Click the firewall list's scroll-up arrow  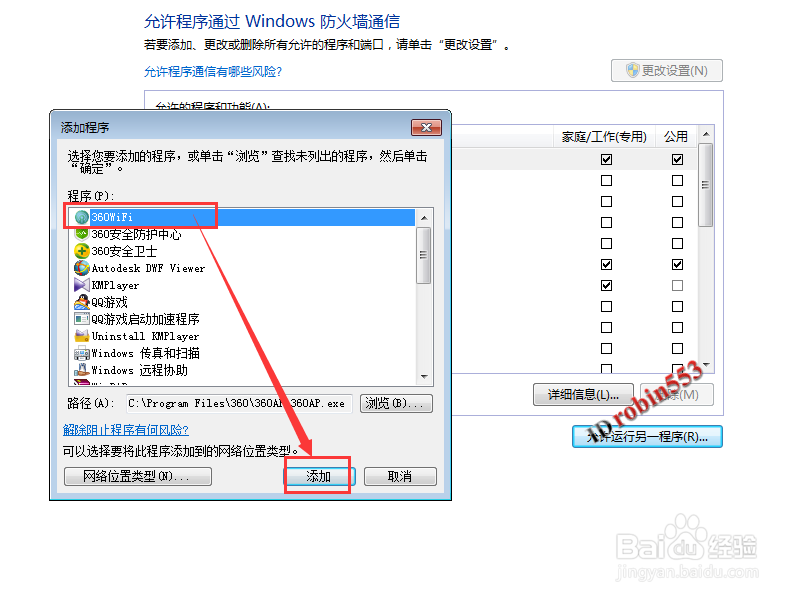(706, 134)
